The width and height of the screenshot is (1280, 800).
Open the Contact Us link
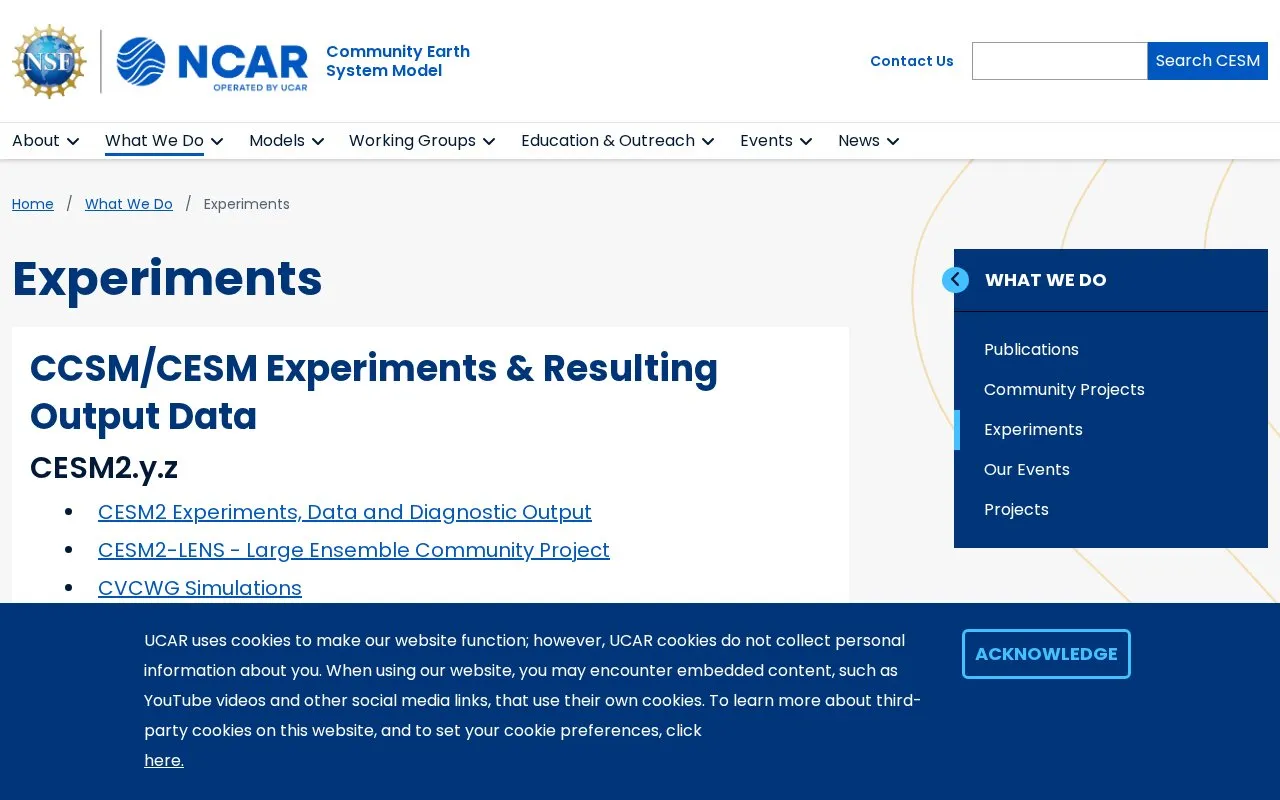pyautogui.click(x=912, y=61)
